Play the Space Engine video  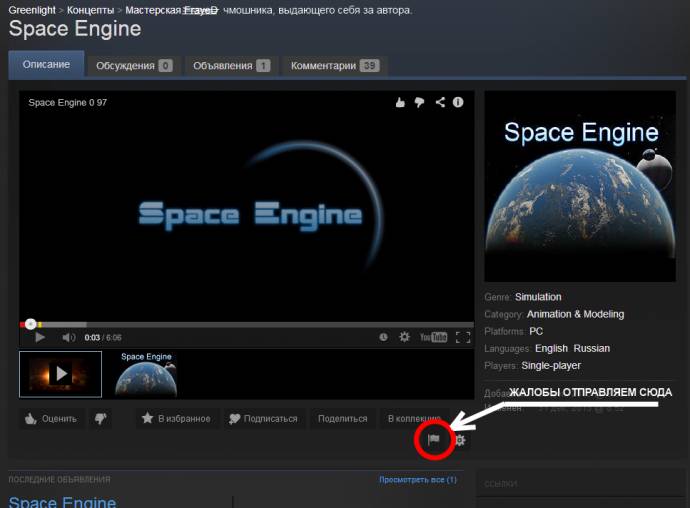pyautogui.click(x=40, y=337)
